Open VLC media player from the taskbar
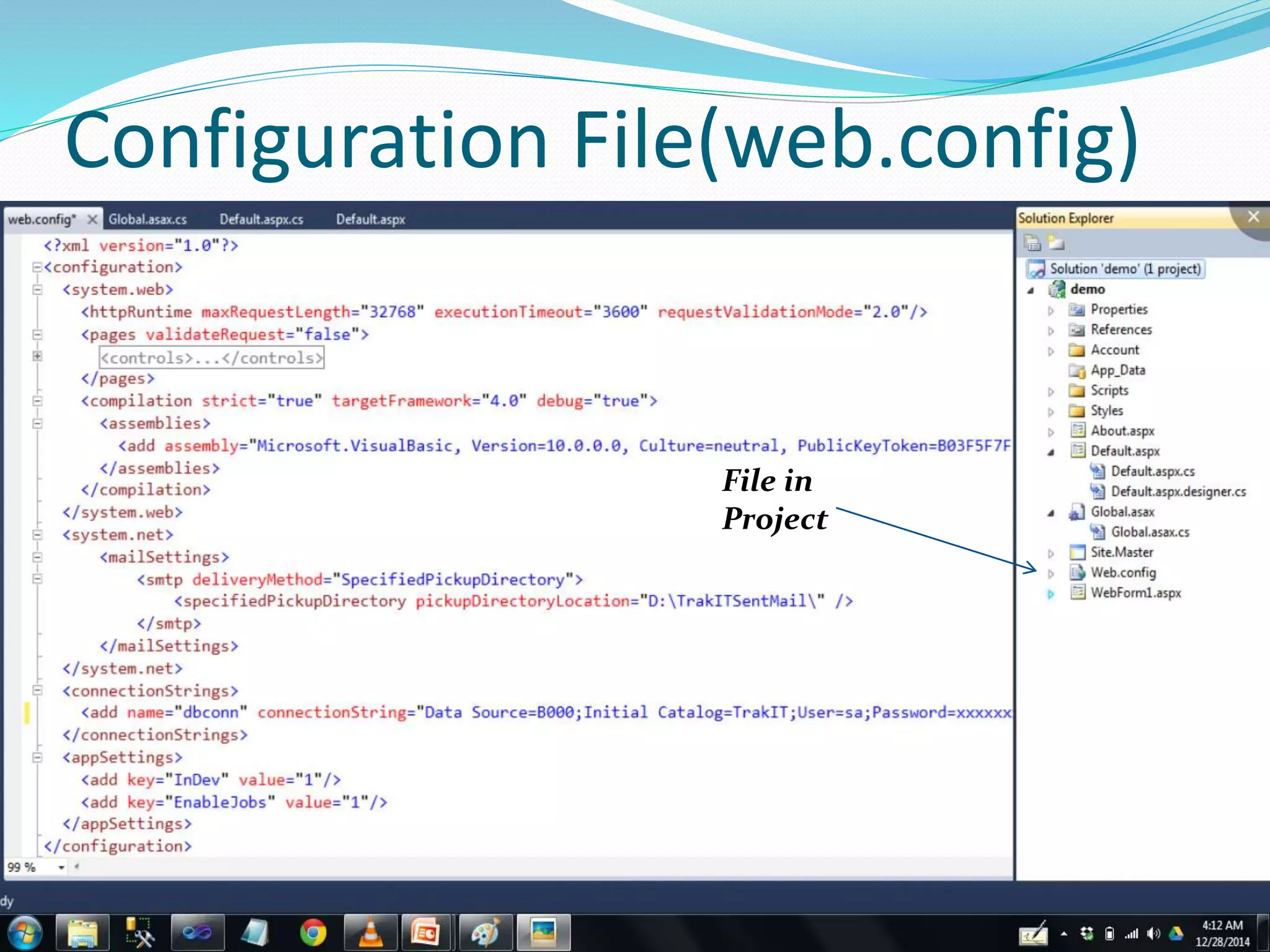The image size is (1270, 952). pyautogui.click(x=370, y=933)
